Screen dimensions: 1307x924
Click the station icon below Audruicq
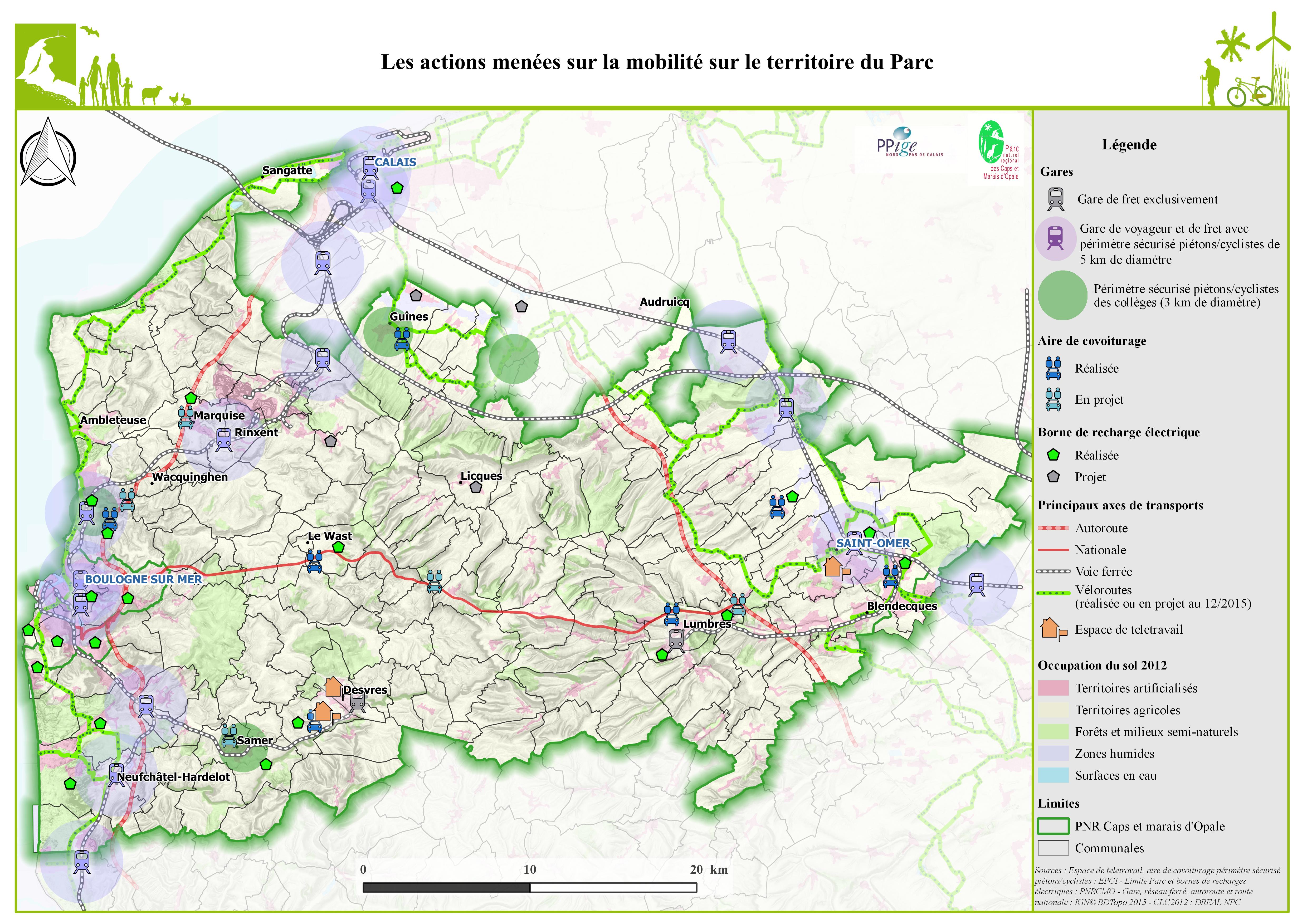pyautogui.click(x=729, y=341)
